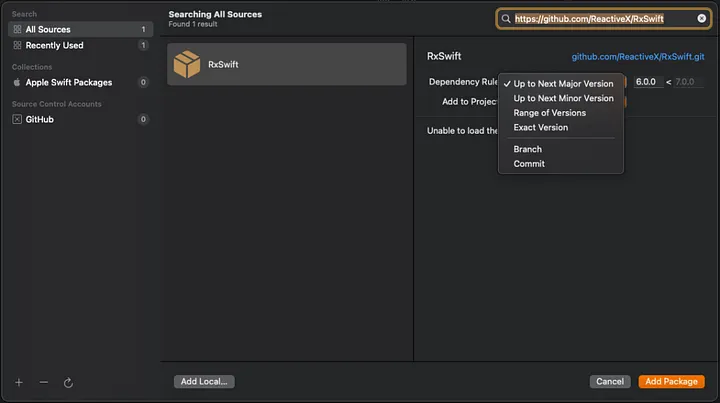Screen dimensions: 720x403
Task: Edit the minimum version 6.0.0 field
Action: click(x=648, y=82)
